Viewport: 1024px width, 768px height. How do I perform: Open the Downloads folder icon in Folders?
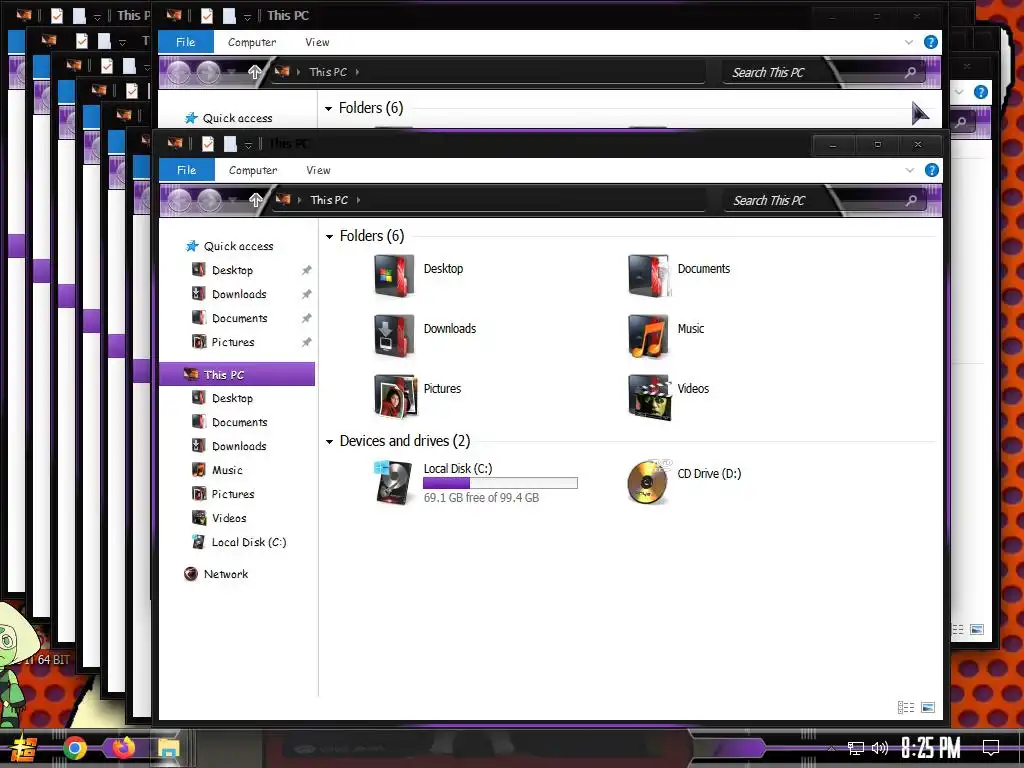[x=394, y=336]
